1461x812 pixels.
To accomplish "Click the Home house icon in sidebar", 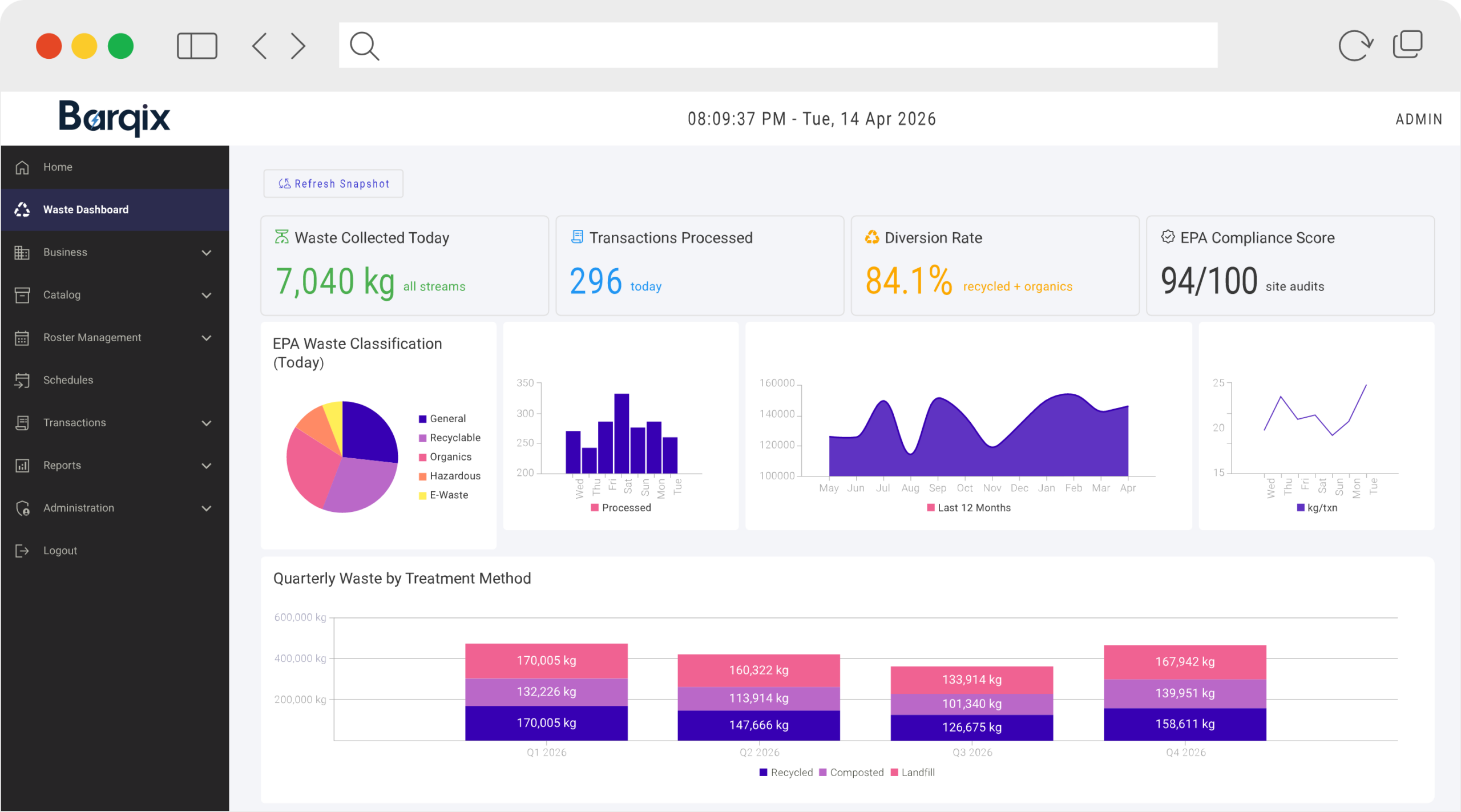I will (22, 167).
